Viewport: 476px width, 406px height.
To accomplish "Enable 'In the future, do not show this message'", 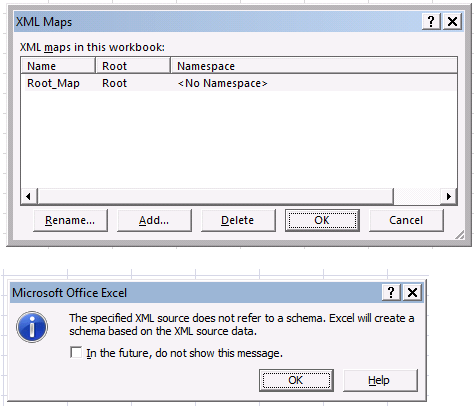I will click(x=76, y=352).
